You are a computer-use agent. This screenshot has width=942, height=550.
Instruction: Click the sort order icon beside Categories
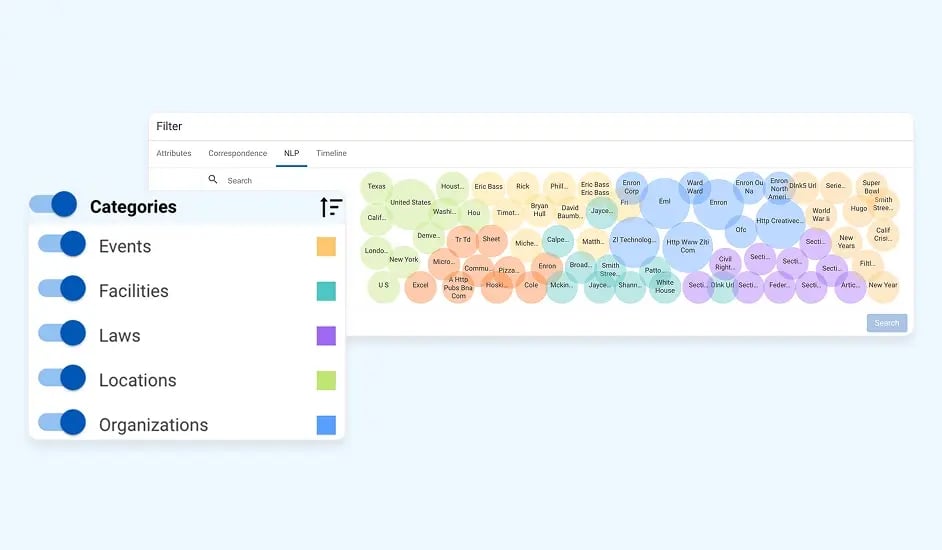point(331,207)
